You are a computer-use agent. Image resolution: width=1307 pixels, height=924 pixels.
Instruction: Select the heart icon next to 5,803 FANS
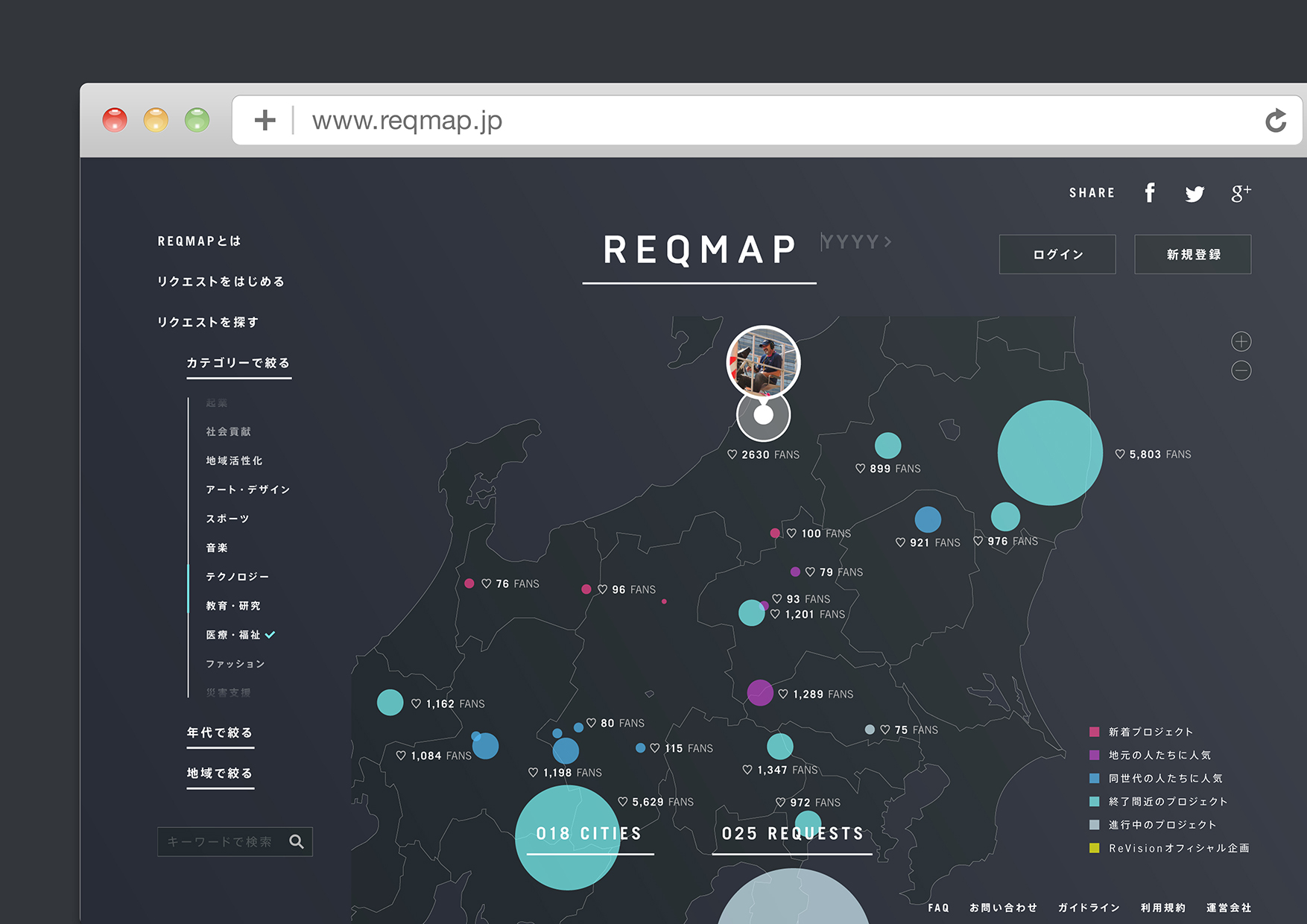[x=1121, y=454]
